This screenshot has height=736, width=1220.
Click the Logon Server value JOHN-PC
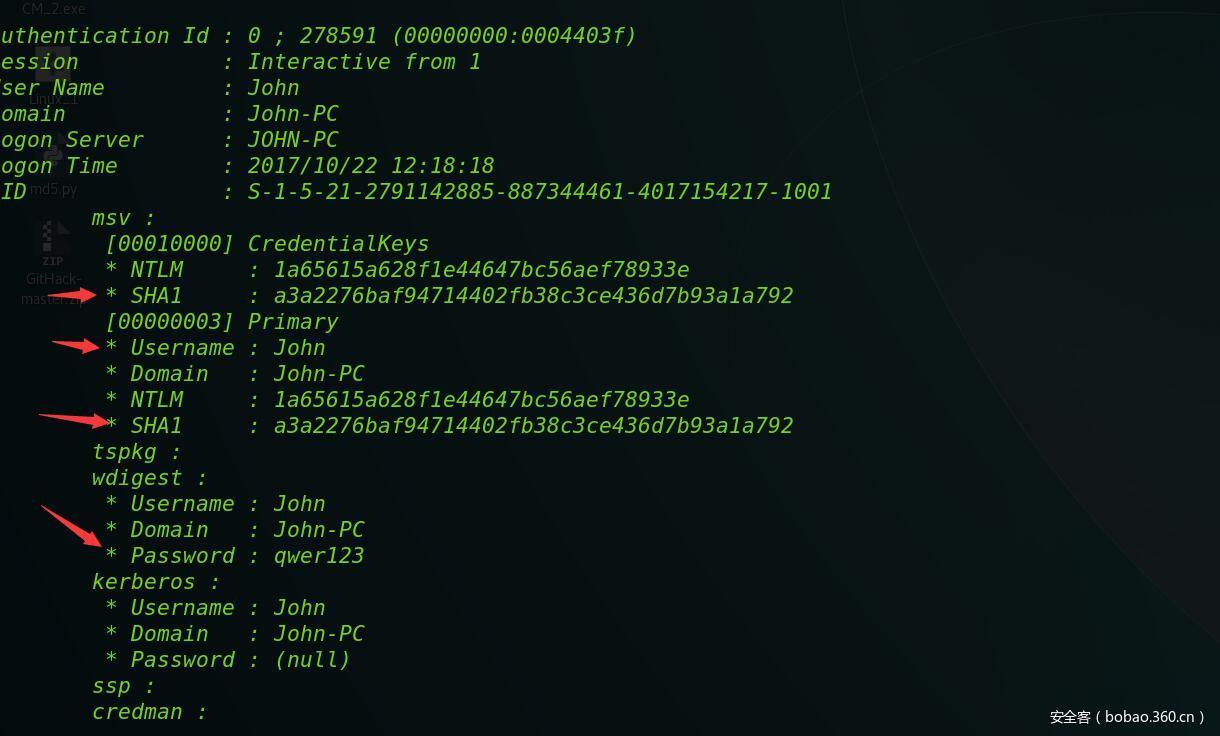tap(292, 140)
